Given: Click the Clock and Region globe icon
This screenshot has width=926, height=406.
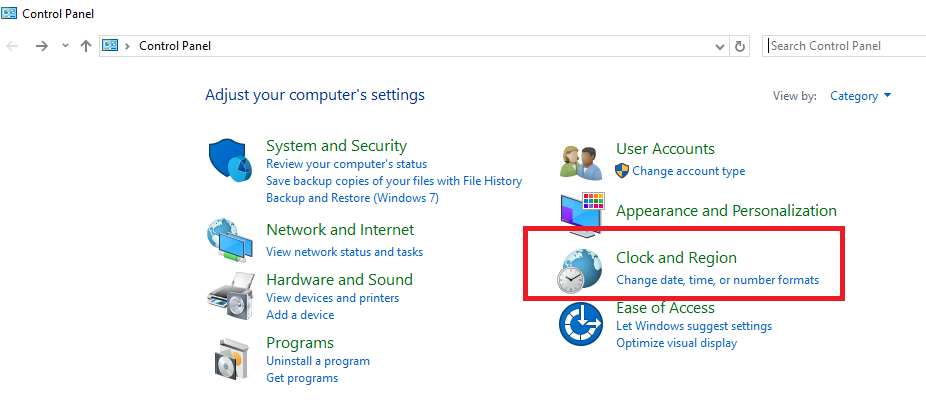Looking at the screenshot, I should (x=582, y=270).
